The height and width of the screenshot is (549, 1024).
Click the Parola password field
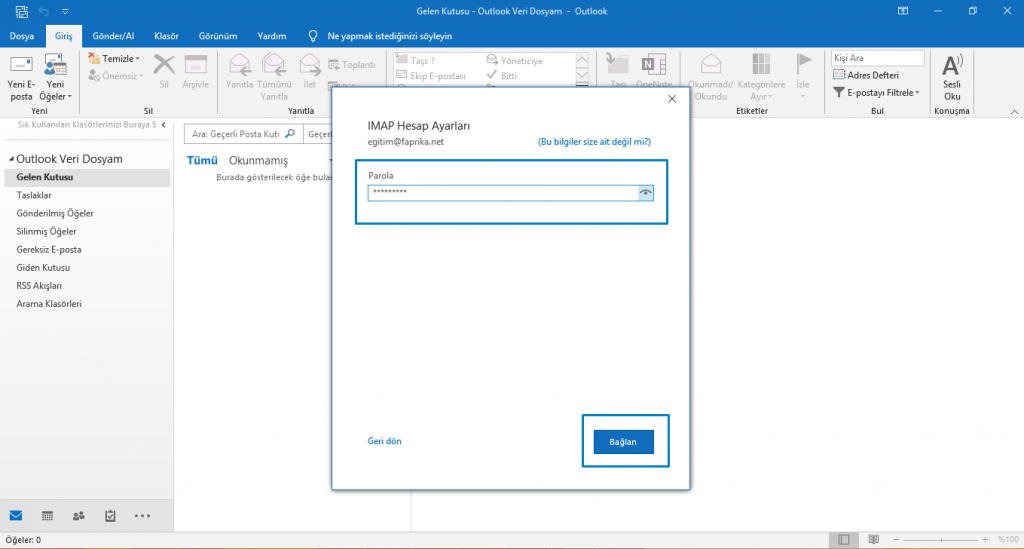(502, 192)
